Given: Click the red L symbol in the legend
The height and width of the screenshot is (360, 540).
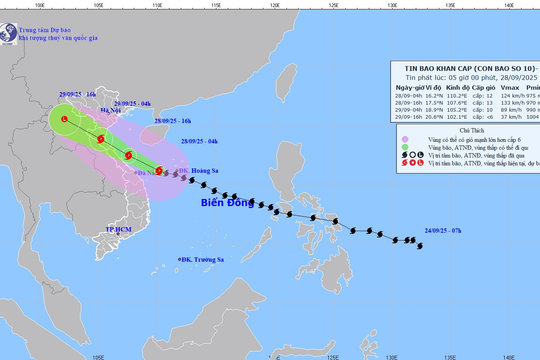Looking at the screenshot, I should [420, 163].
